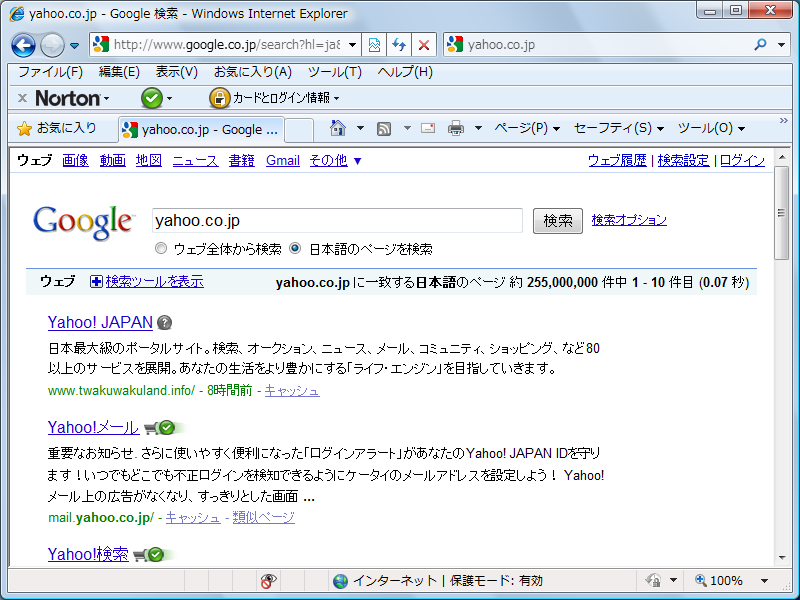
Task: Open the Gmail link
Action: coord(283,160)
